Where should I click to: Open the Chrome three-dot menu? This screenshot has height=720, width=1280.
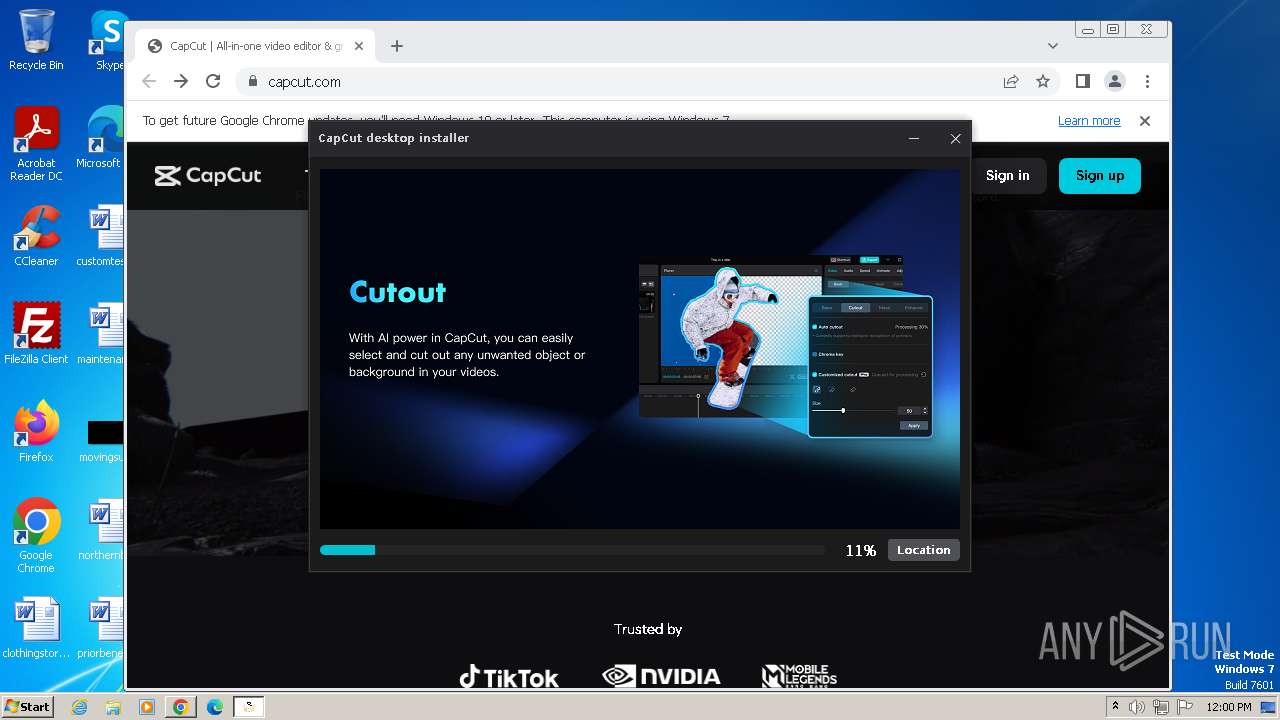tap(1147, 82)
